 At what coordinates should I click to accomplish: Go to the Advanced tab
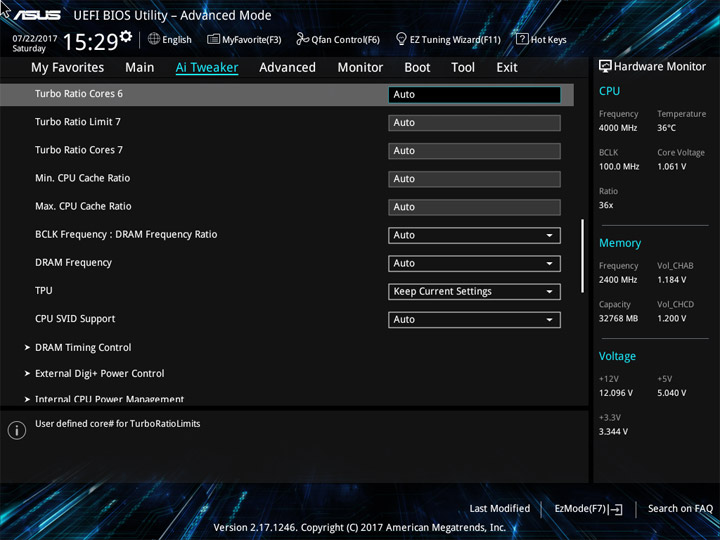click(287, 68)
